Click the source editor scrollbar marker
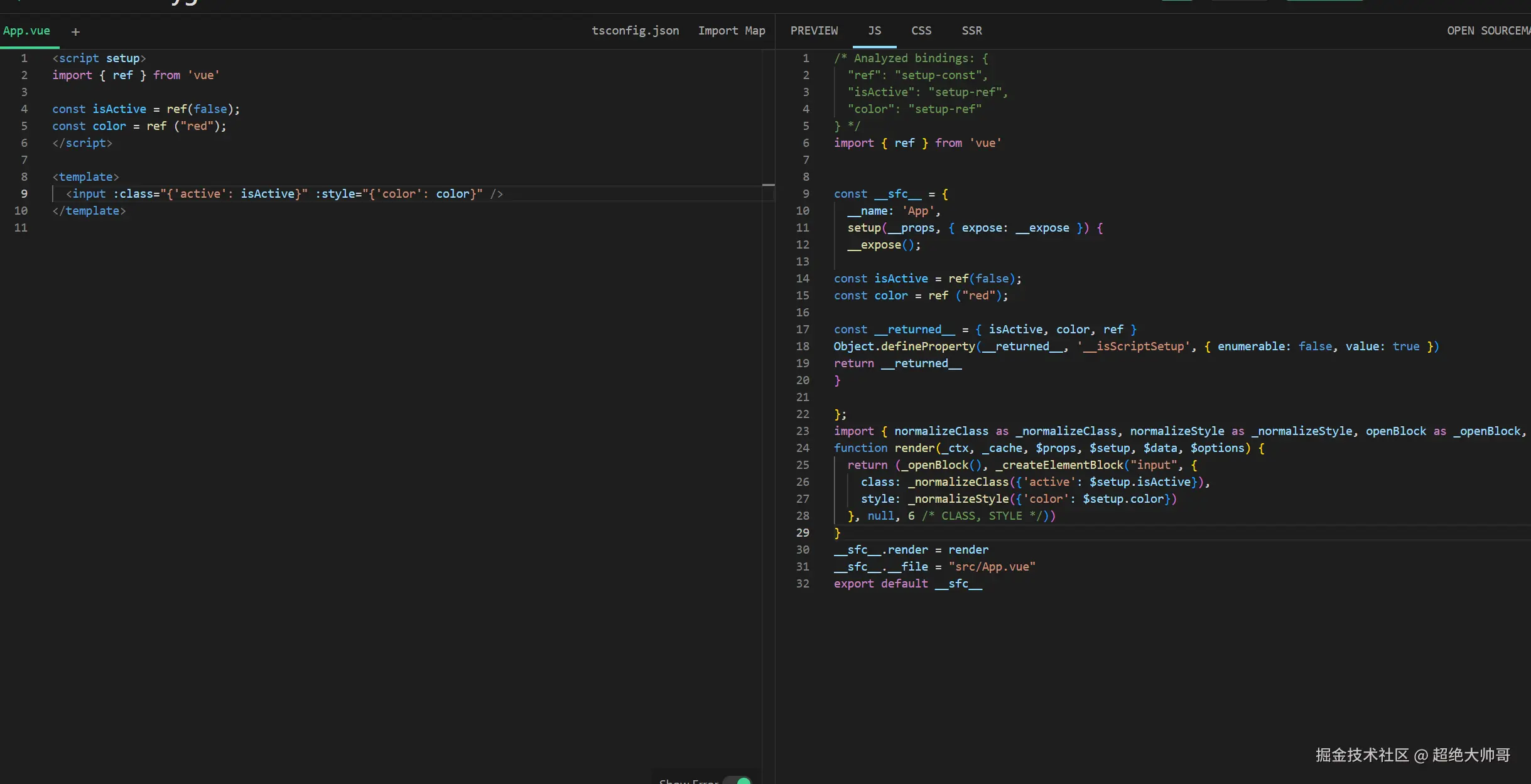Viewport: 1531px width, 784px height. point(768,185)
